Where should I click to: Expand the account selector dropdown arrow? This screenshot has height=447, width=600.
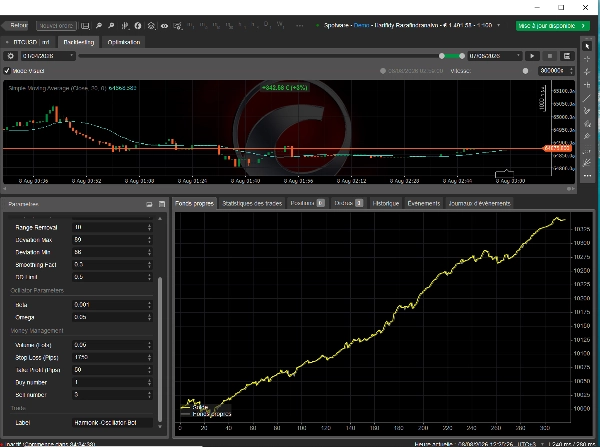(x=499, y=25)
